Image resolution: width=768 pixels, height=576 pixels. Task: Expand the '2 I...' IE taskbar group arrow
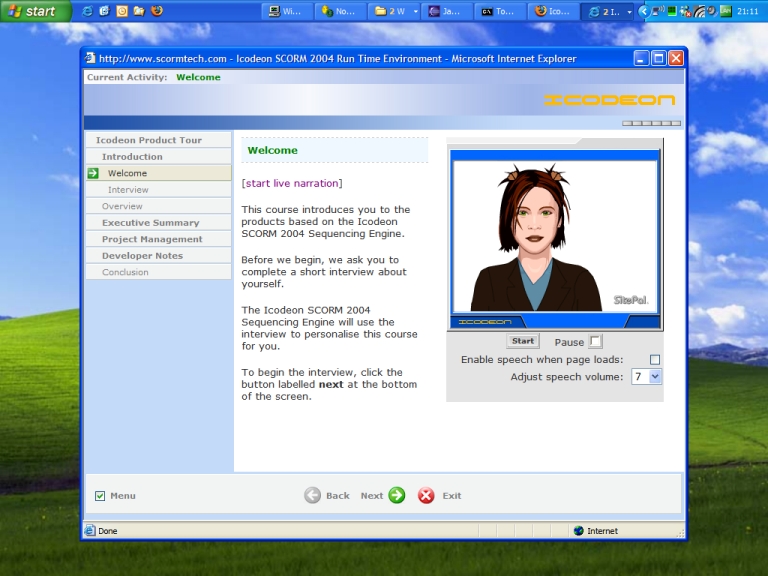coord(629,11)
